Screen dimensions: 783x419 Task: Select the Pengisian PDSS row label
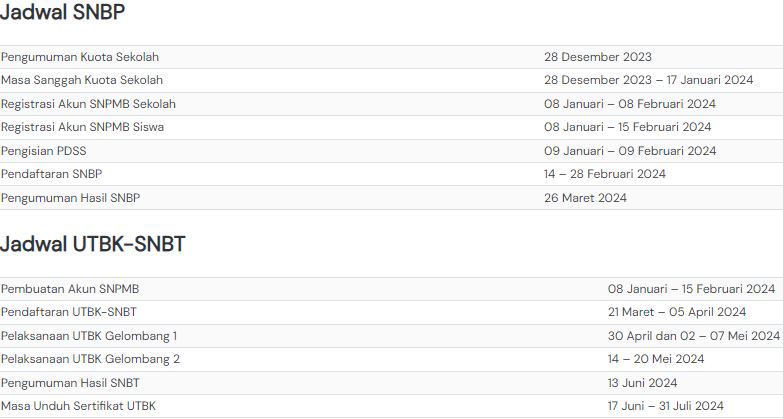[x=45, y=151]
